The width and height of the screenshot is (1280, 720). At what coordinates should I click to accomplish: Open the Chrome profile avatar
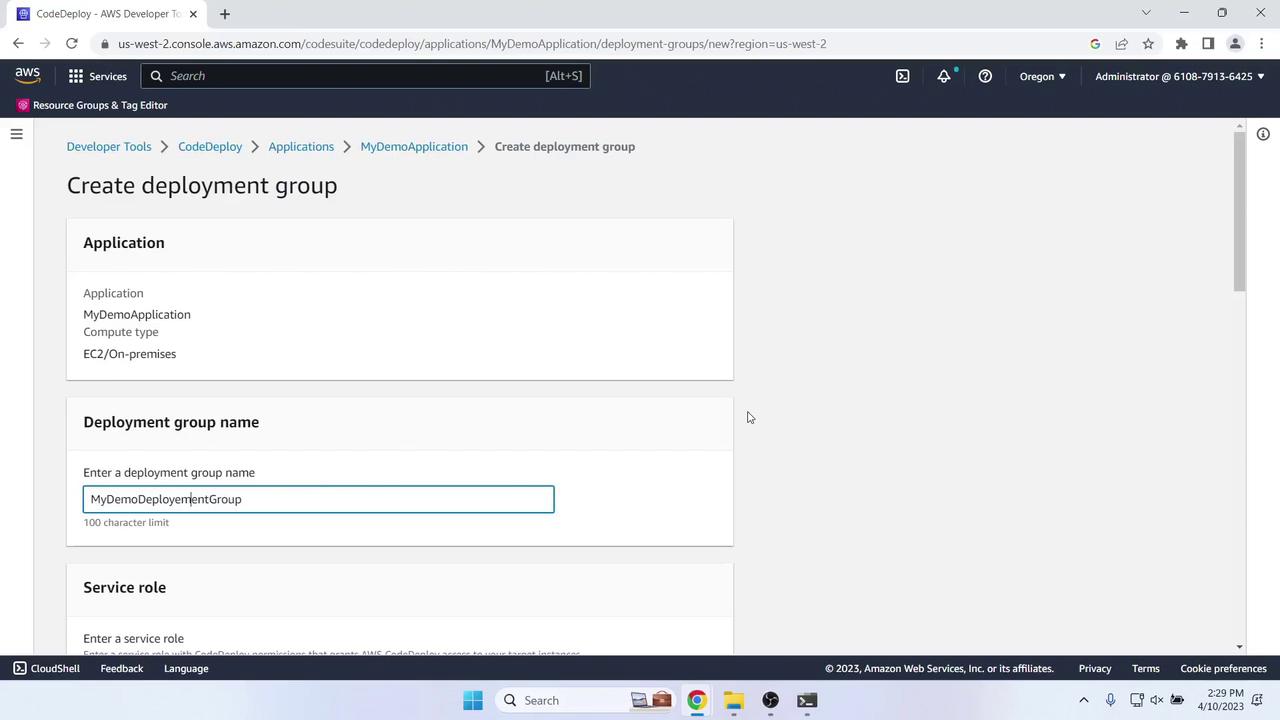point(1235,44)
